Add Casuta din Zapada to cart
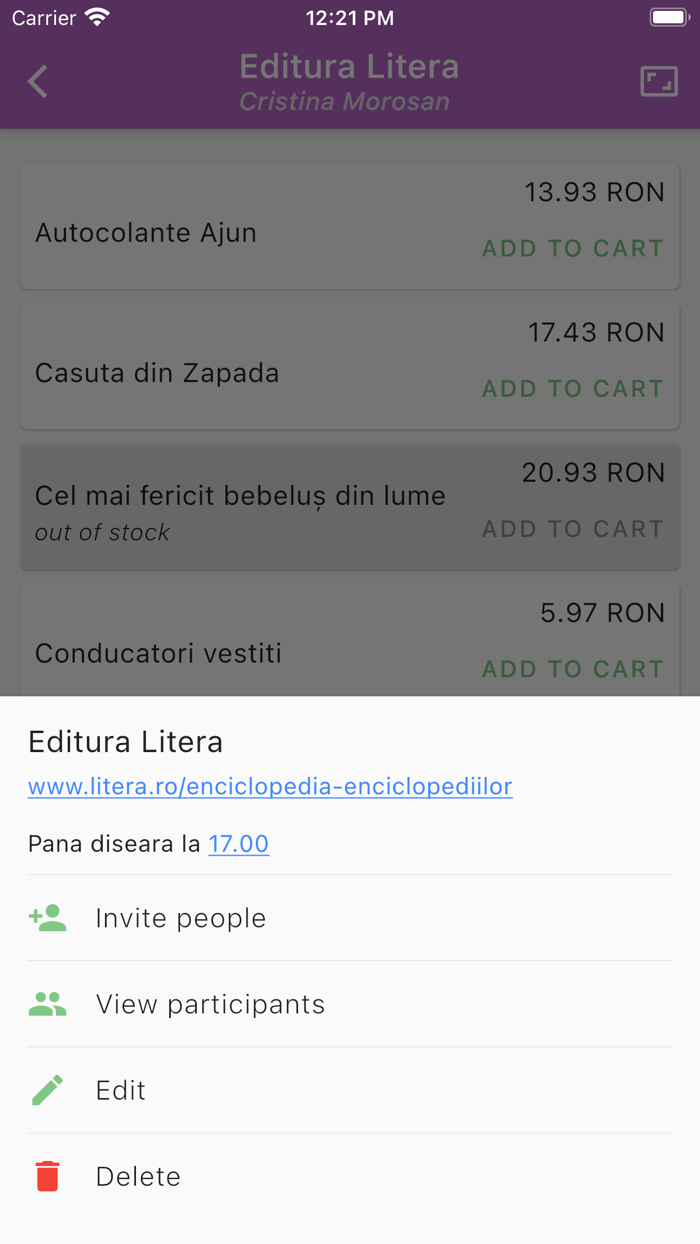 pos(572,389)
